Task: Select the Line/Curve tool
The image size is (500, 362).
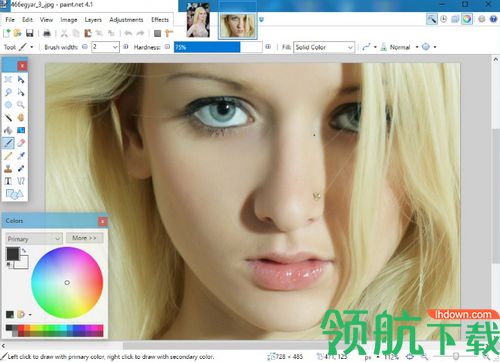Action: click(x=21, y=181)
